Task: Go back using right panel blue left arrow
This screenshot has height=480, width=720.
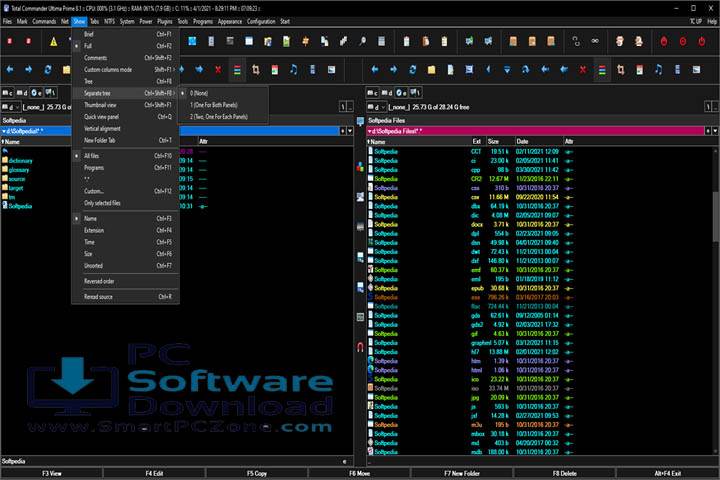Action: coord(375,69)
